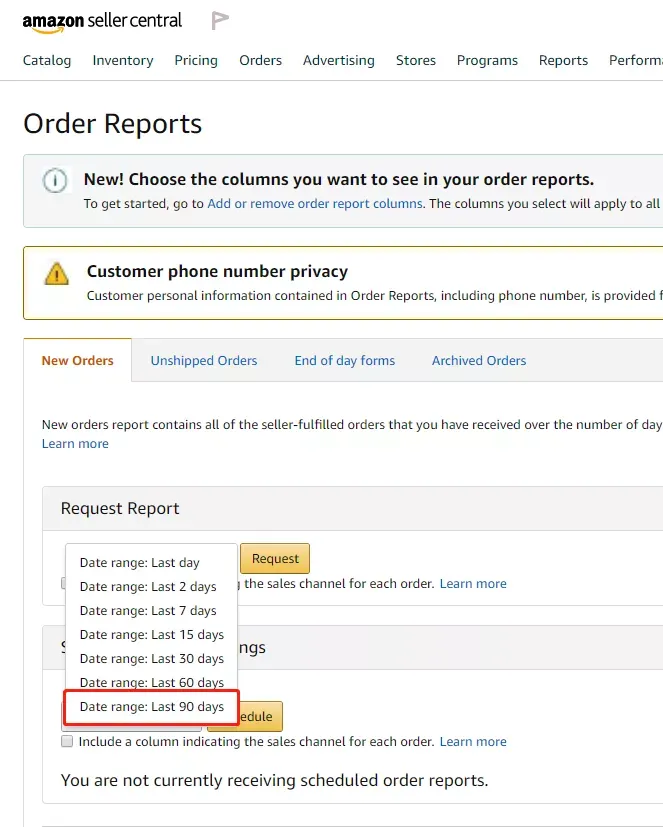Image resolution: width=663 pixels, height=827 pixels.
Task: Open the Programs menu
Action: coord(487,60)
